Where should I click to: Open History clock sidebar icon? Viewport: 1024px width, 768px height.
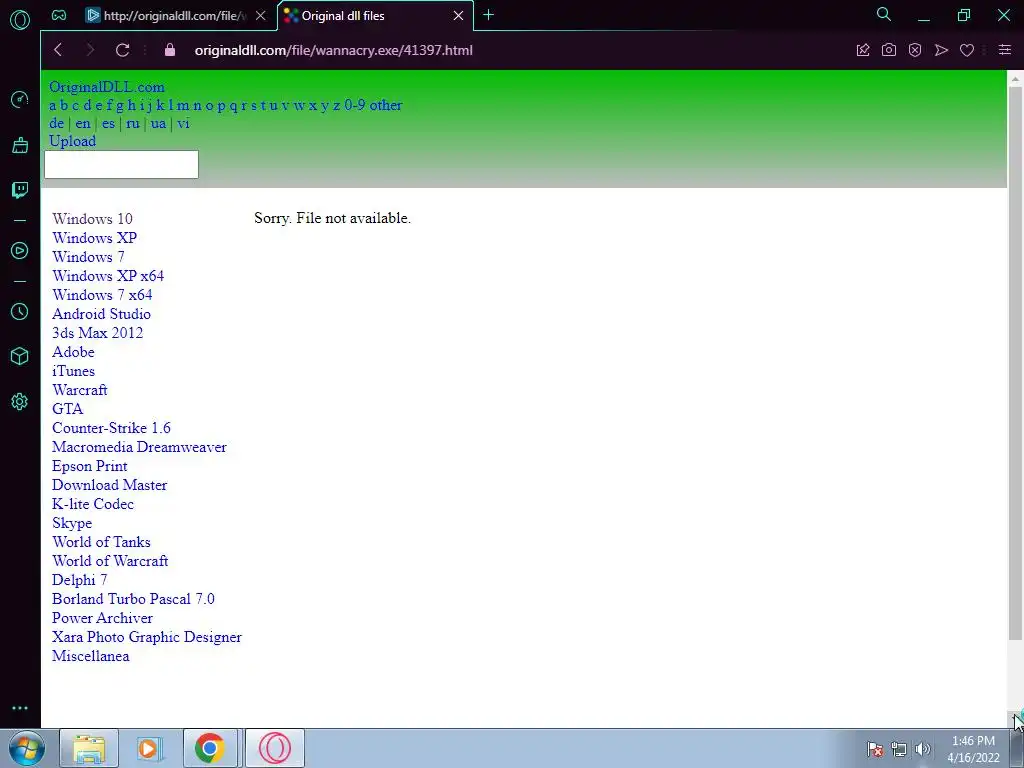click(x=20, y=312)
